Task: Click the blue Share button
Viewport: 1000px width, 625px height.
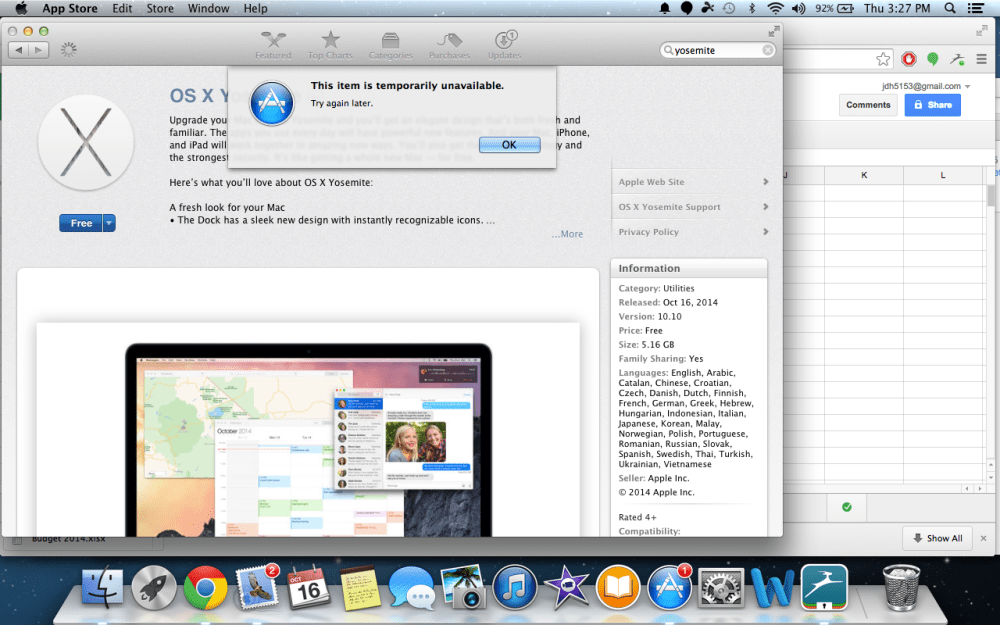Action: (932, 105)
